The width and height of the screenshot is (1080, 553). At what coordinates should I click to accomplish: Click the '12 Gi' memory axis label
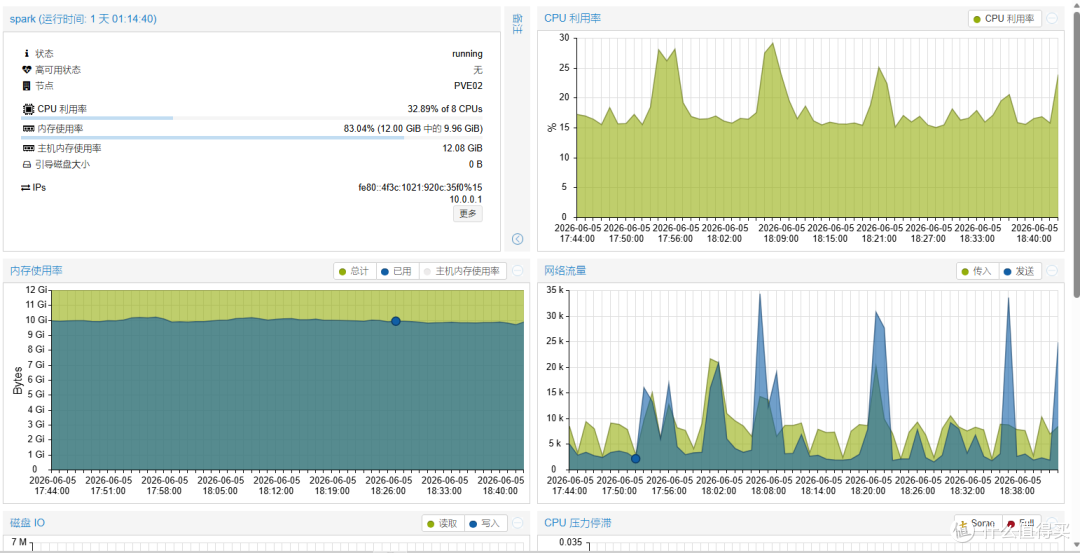[37, 290]
